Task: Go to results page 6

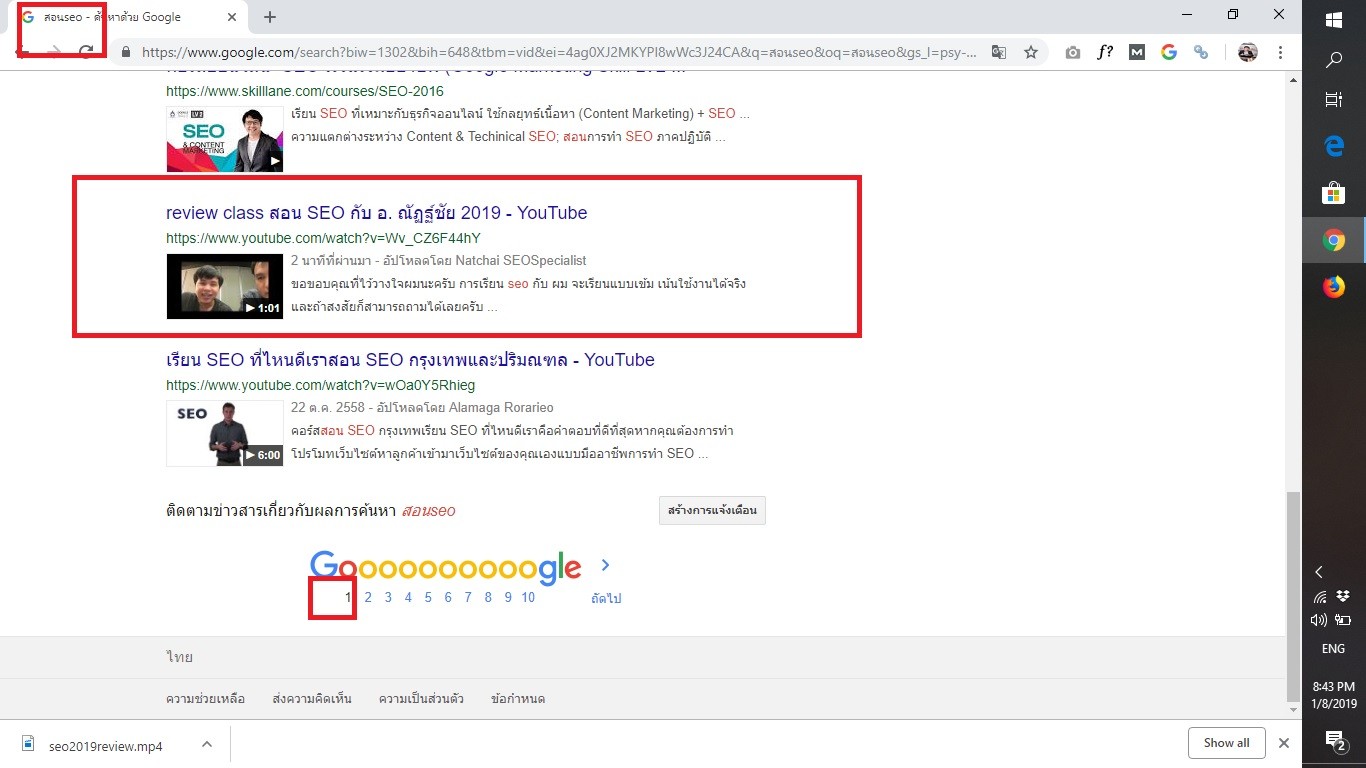Action: [x=448, y=598]
